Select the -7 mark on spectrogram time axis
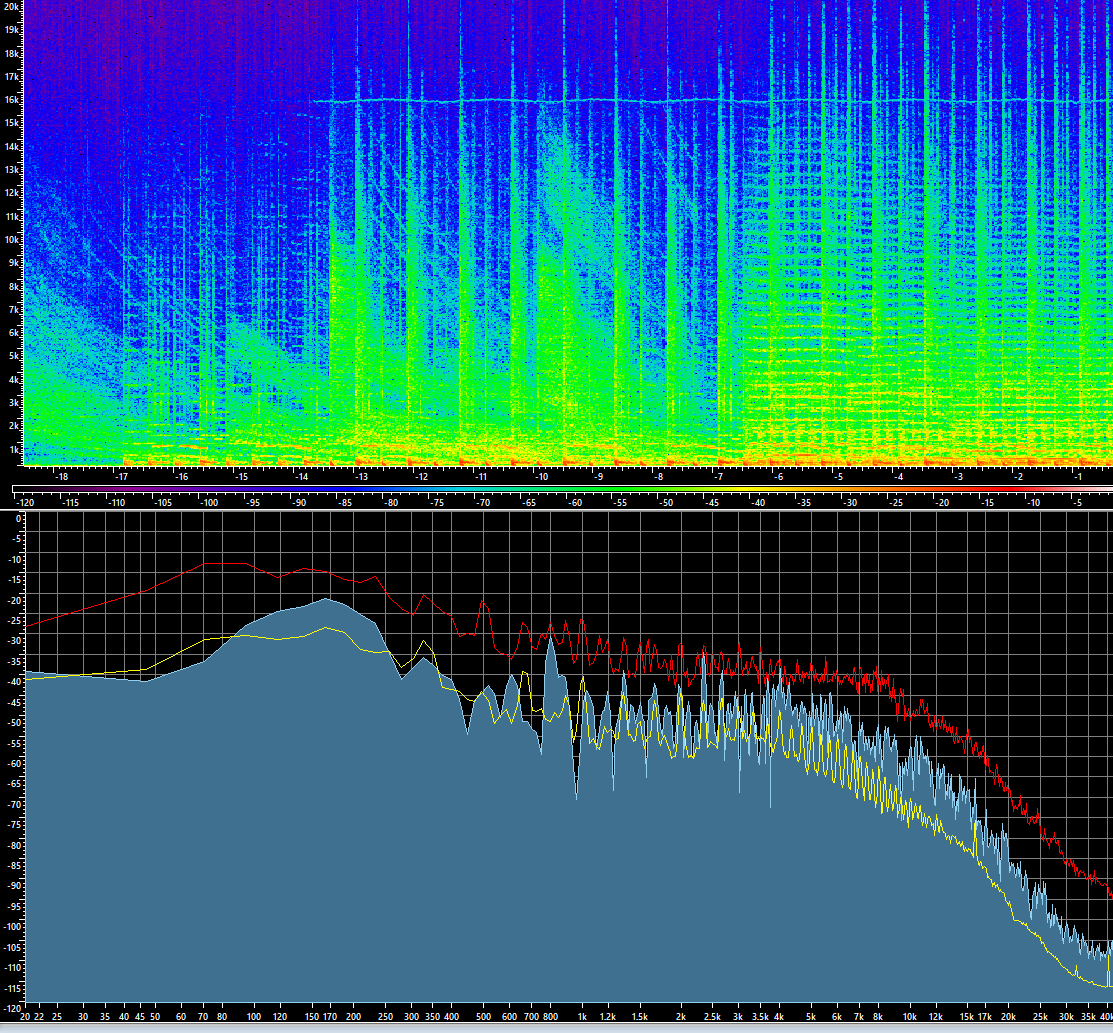1113x1033 pixels. pyautogui.click(x=719, y=477)
